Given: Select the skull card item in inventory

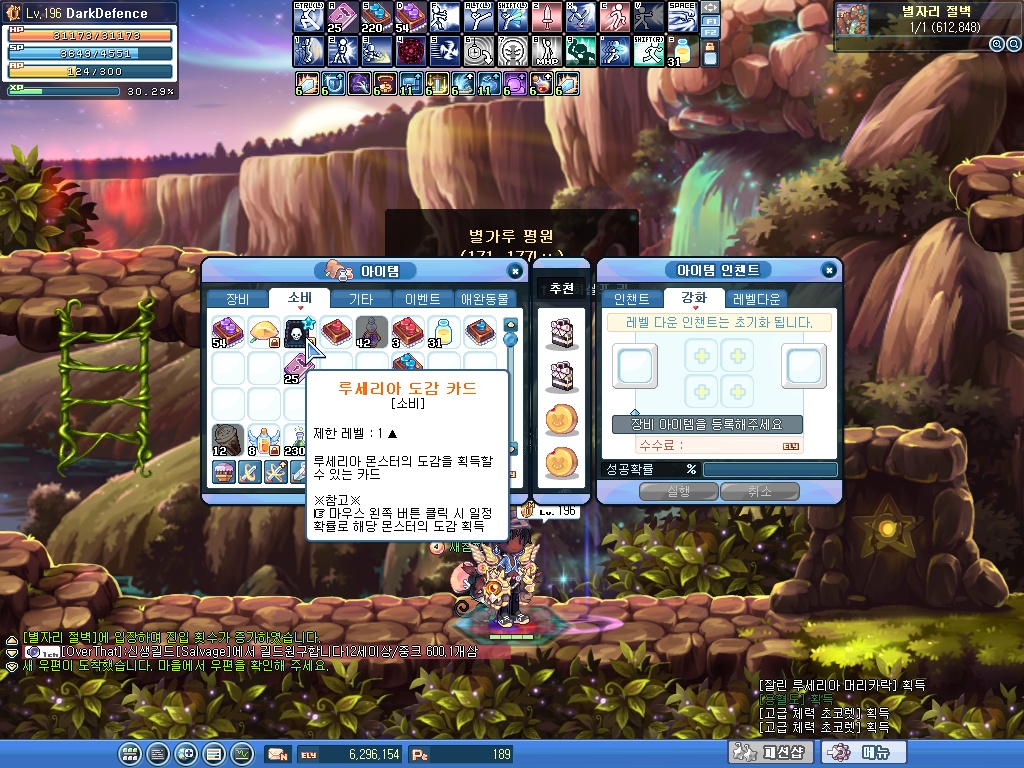Looking at the screenshot, I should pos(300,332).
